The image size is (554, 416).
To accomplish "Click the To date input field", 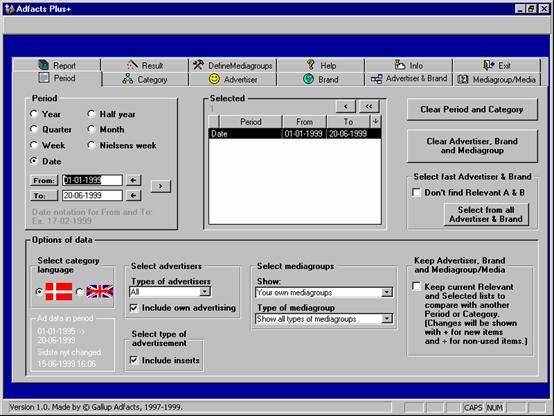I will coord(92,195).
